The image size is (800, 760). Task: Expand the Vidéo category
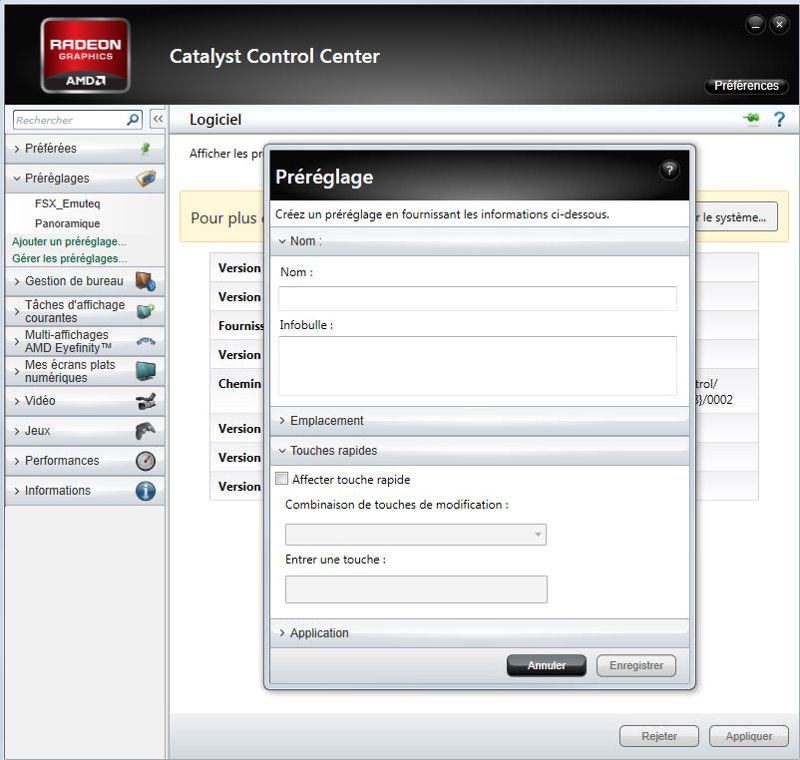click(85, 401)
